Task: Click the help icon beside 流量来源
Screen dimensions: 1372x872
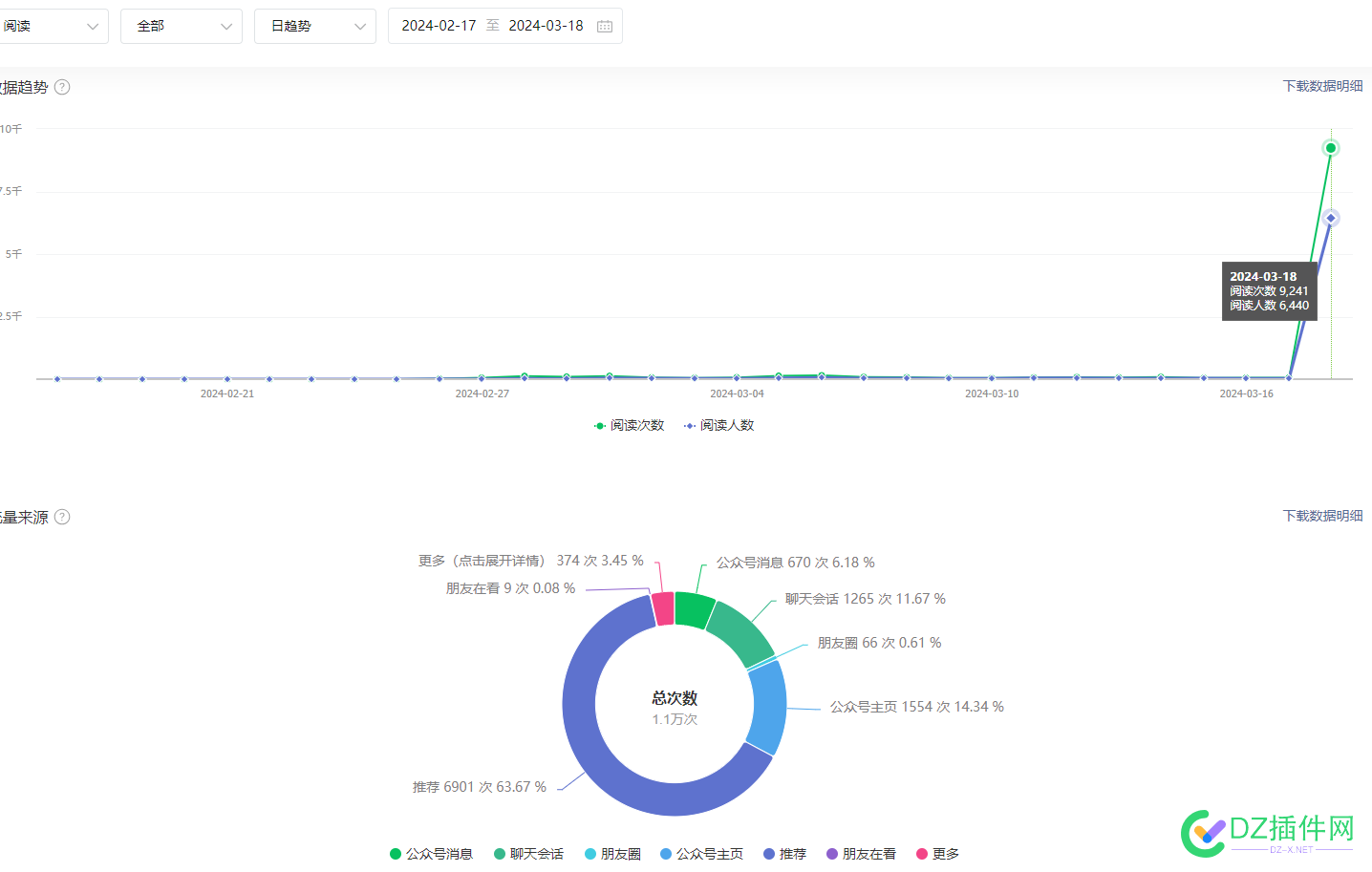Action: pyautogui.click(x=62, y=517)
